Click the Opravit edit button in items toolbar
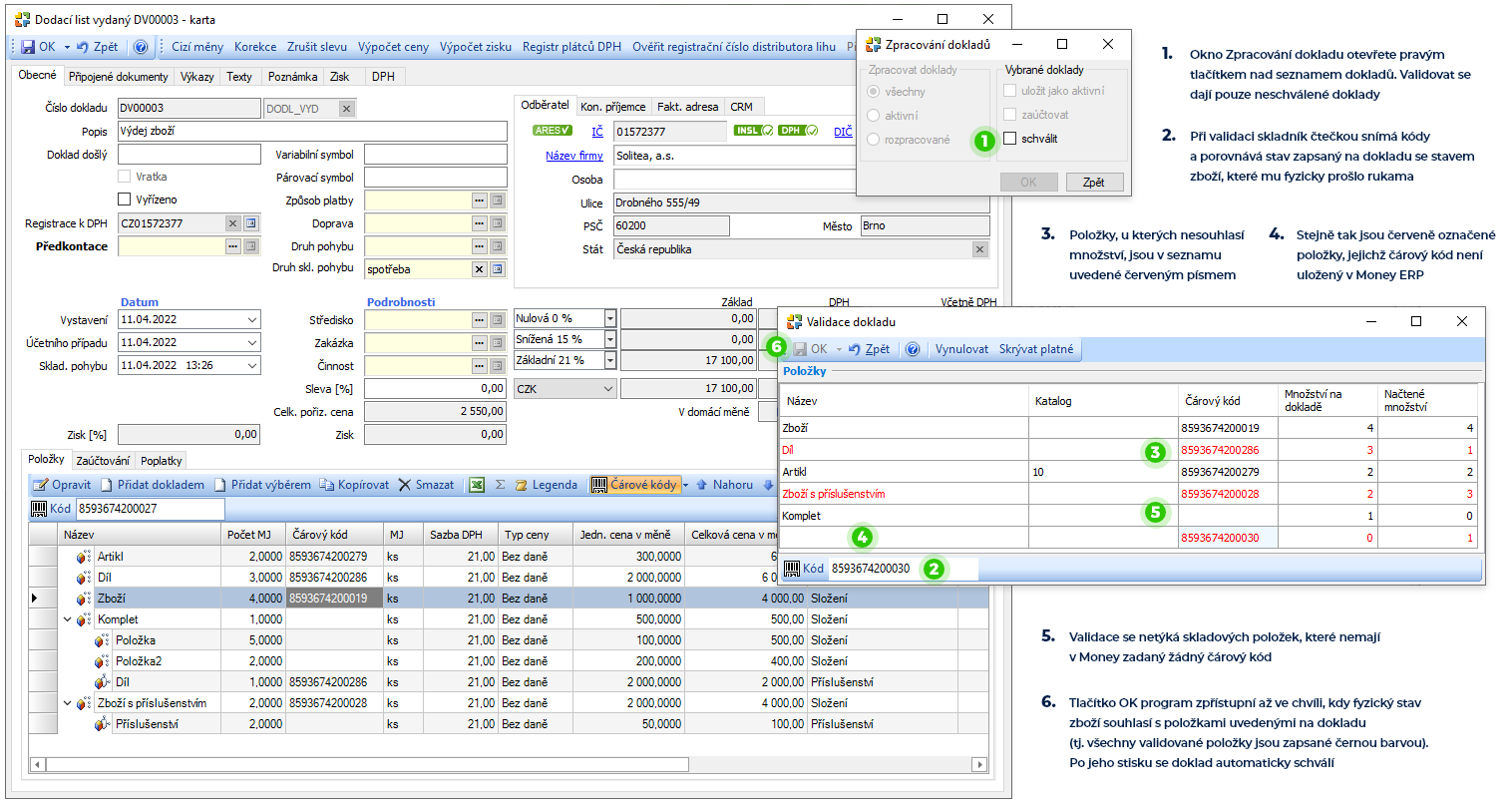The image size is (1512, 808). coord(62,485)
